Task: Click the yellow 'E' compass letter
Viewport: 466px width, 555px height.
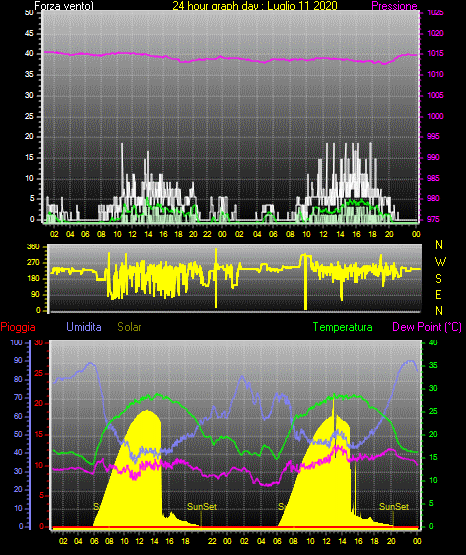Action: [x=438, y=294]
